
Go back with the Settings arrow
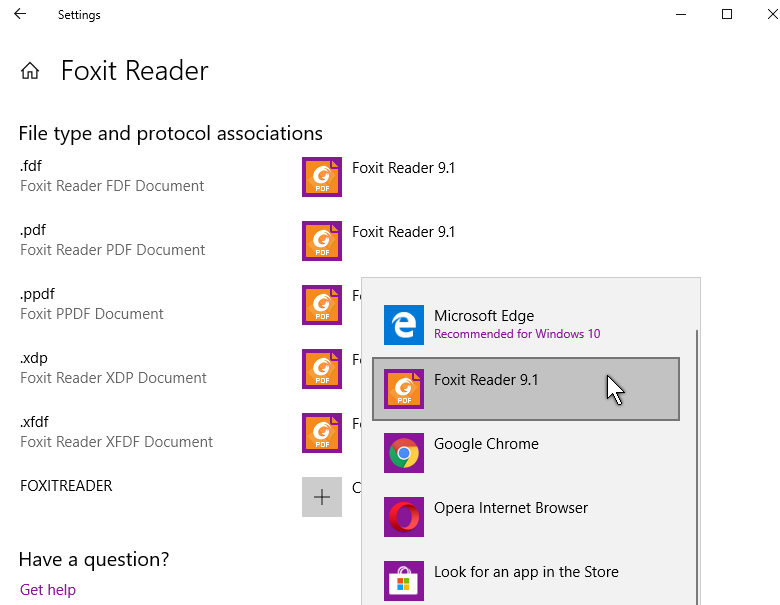[20, 14]
